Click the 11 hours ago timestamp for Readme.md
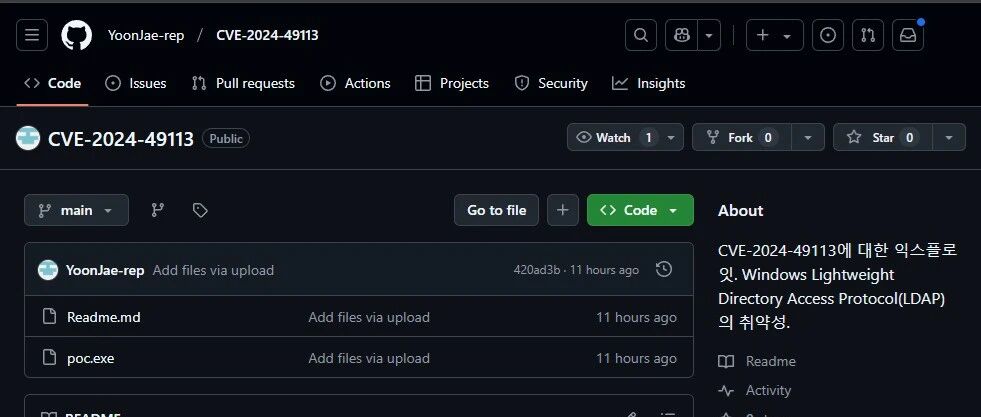 (x=636, y=317)
